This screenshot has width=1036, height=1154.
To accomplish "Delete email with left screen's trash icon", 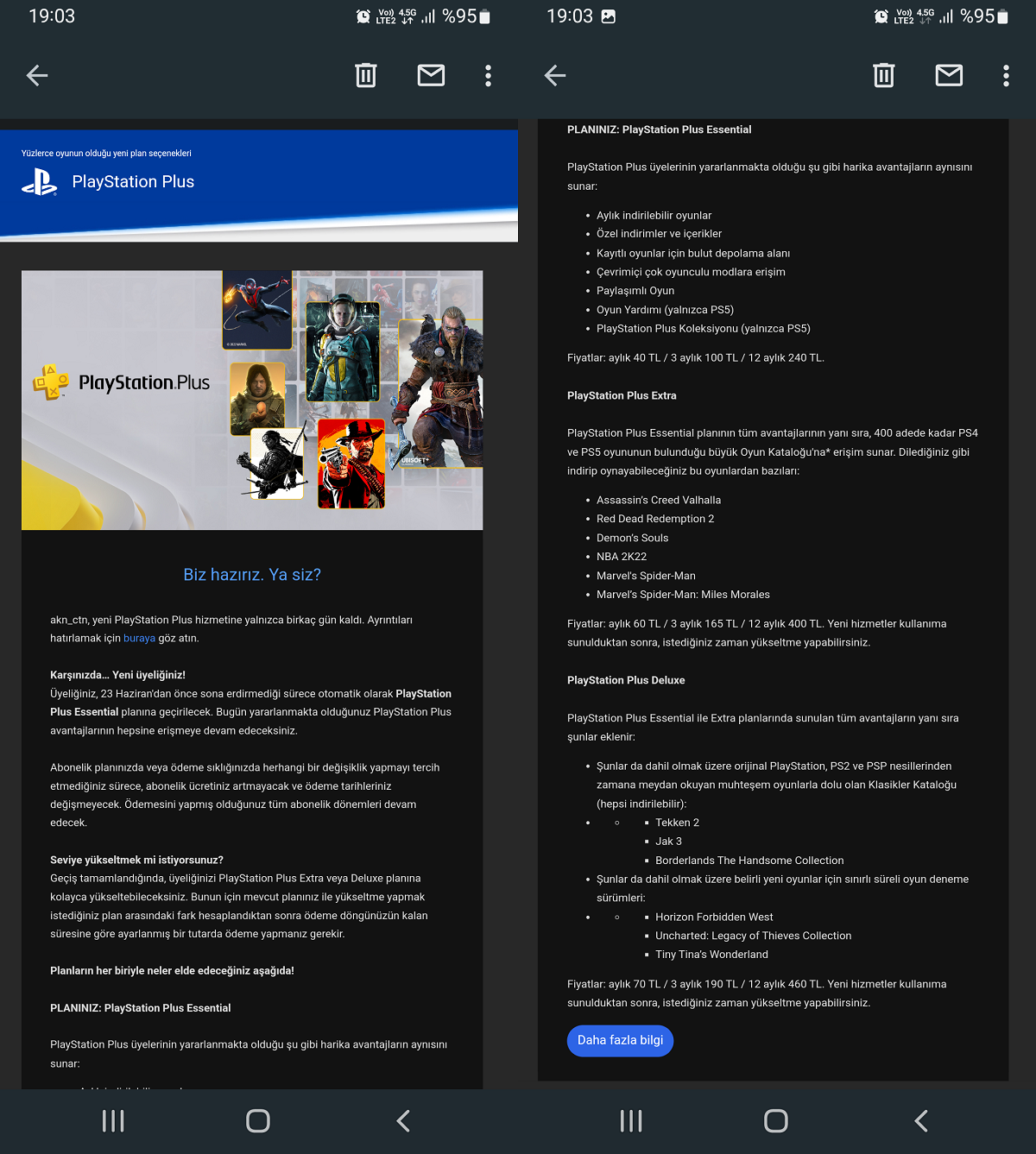I will 366,76.
